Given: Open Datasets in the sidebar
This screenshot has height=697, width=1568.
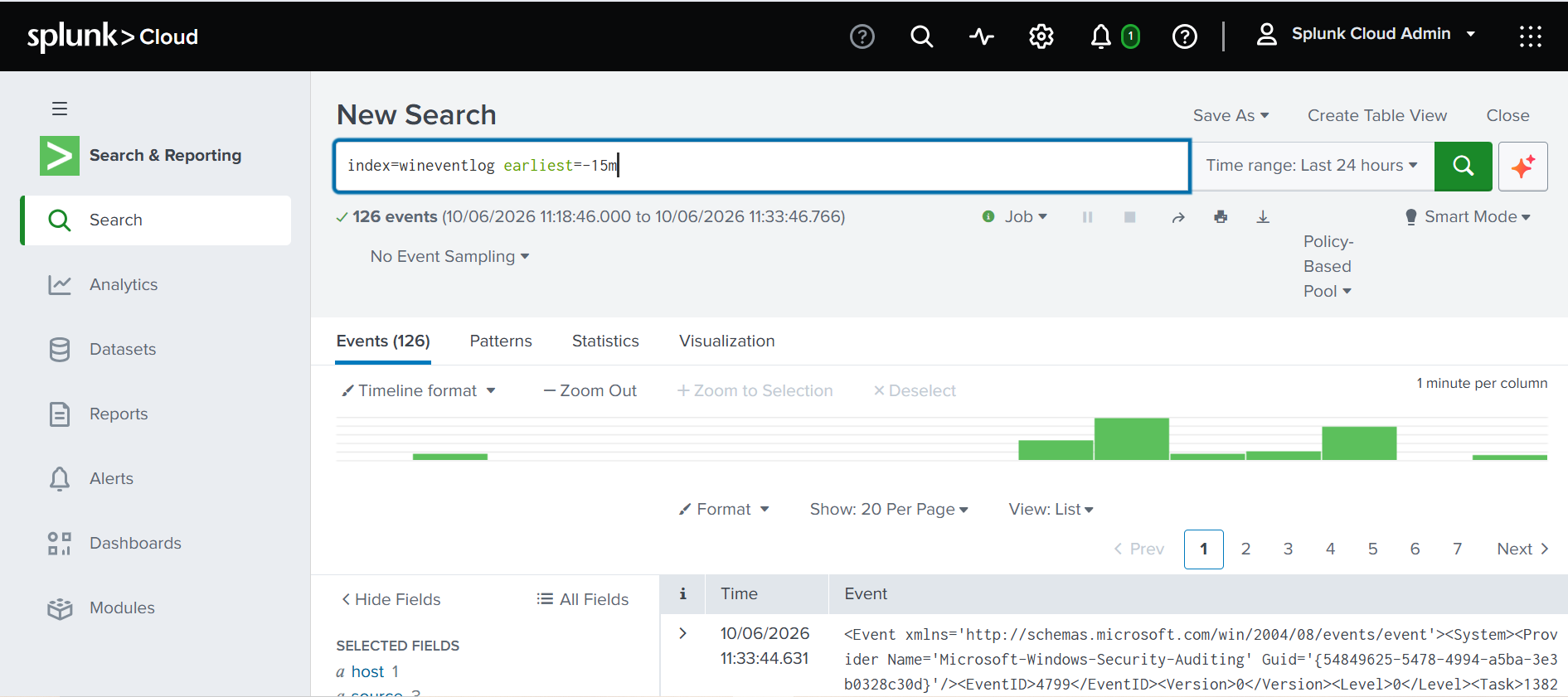Looking at the screenshot, I should [156, 349].
